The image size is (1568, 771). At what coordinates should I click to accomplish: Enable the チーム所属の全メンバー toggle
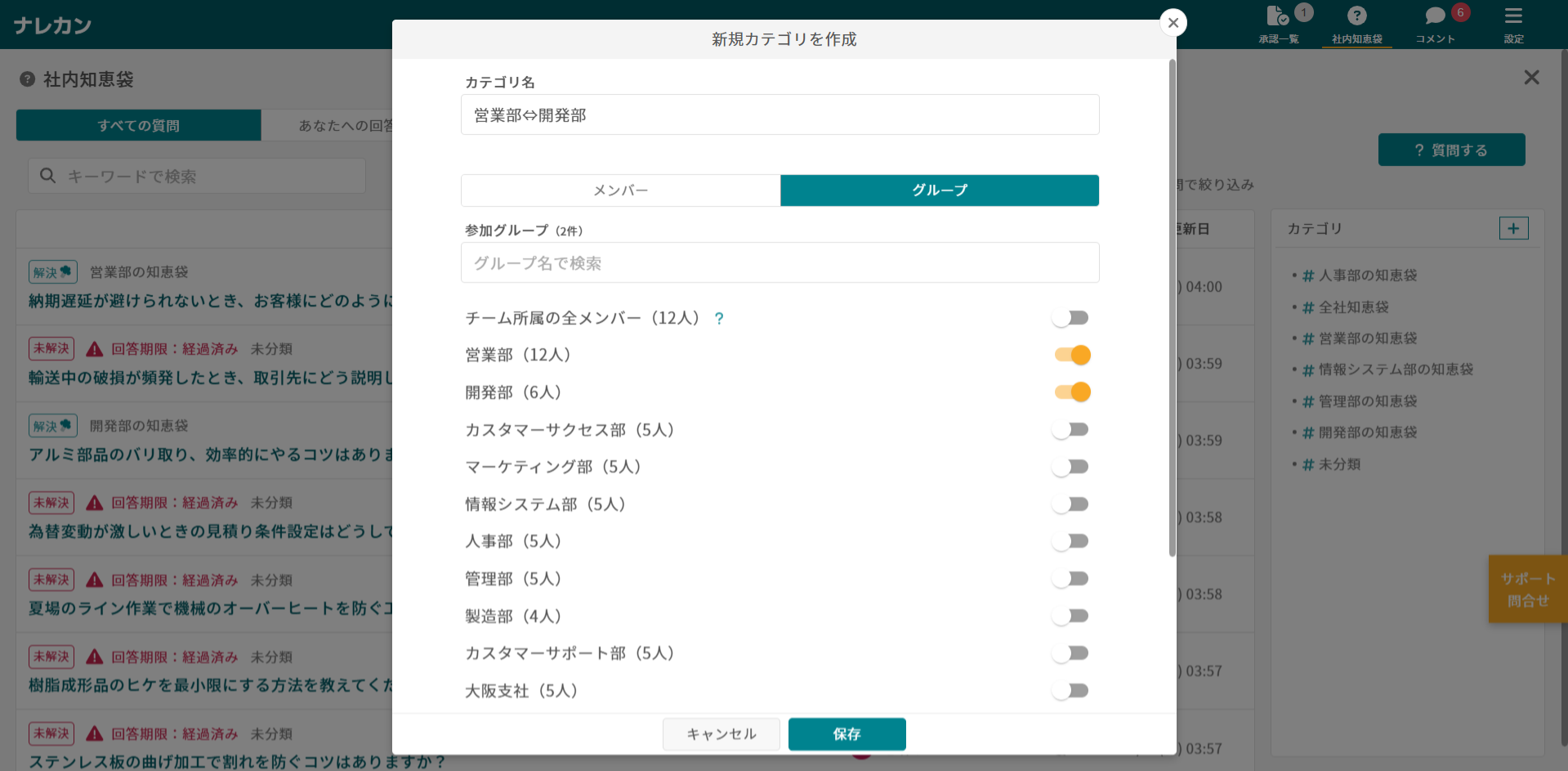click(x=1071, y=317)
